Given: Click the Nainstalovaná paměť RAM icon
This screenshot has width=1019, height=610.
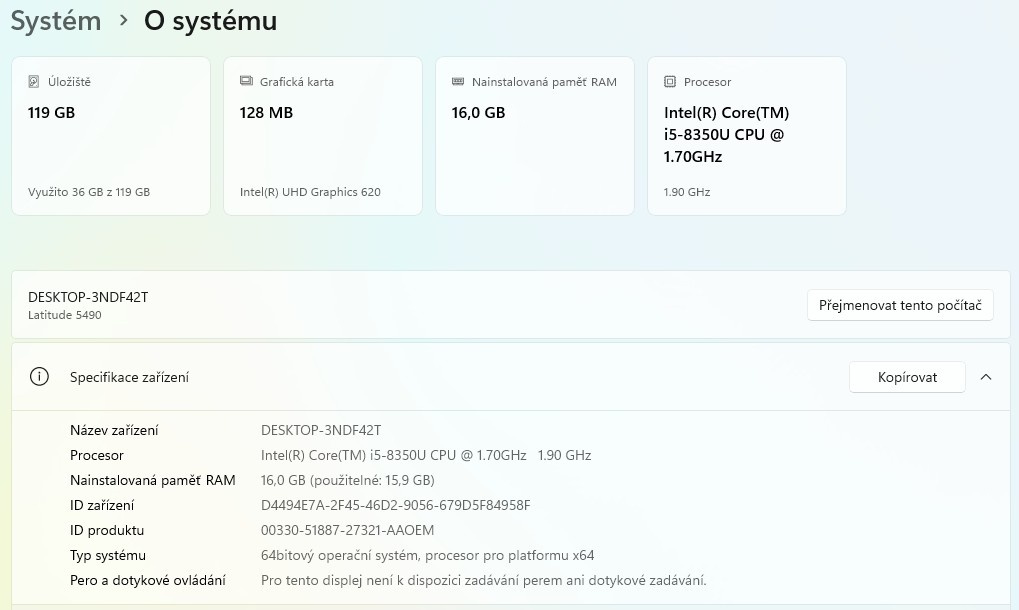Looking at the screenshot, I should (x=458, y=81).
